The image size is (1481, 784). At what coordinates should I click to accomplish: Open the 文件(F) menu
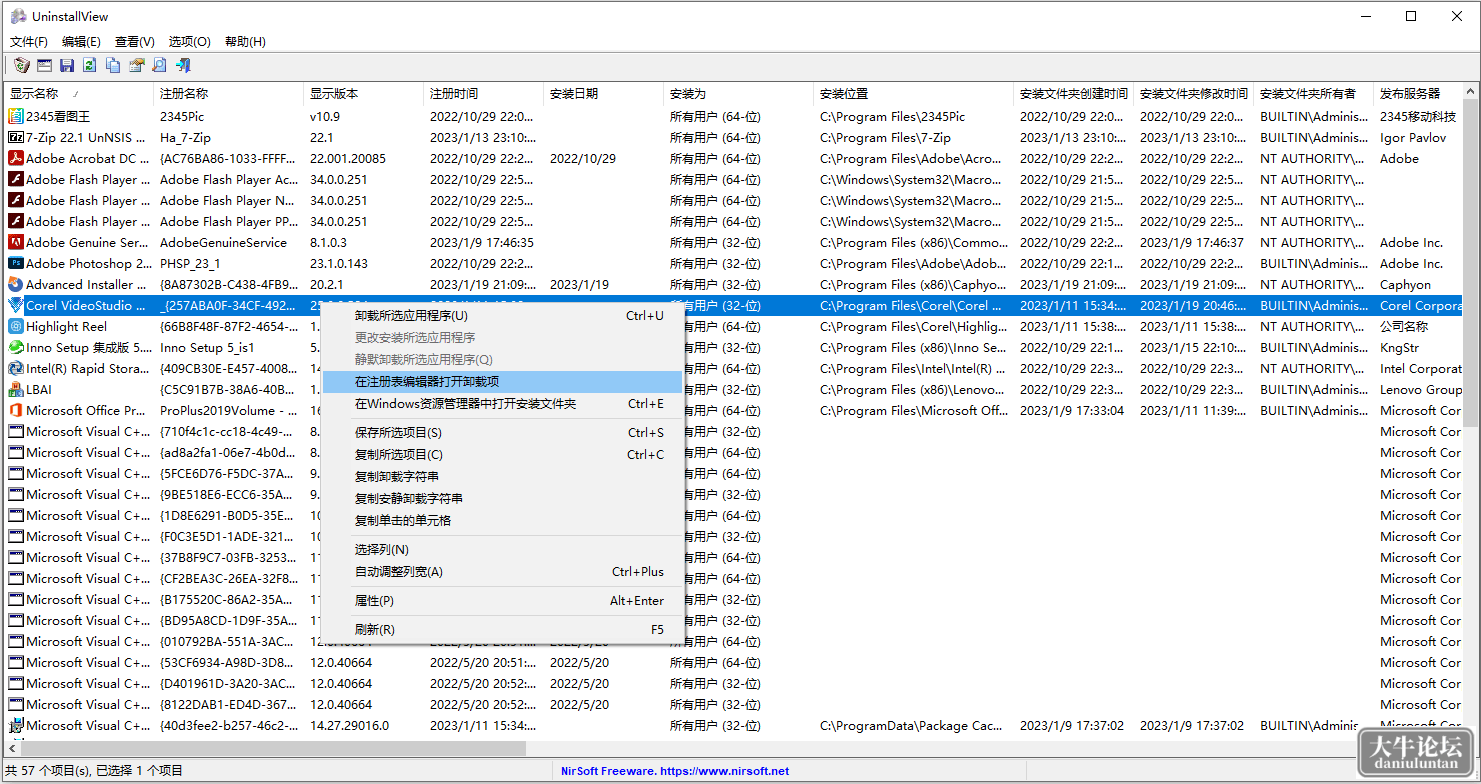tap(29, 42)
